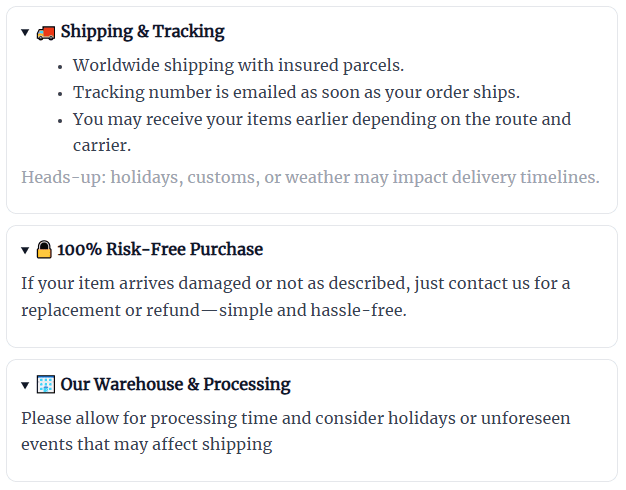Click the 'replacement or refund' text line
The image size is (626, 490).
pos(214,310)
